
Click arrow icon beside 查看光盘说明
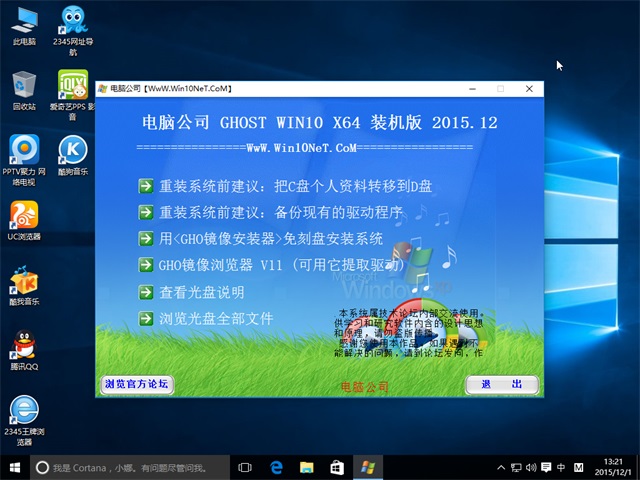tap(146, 292)
